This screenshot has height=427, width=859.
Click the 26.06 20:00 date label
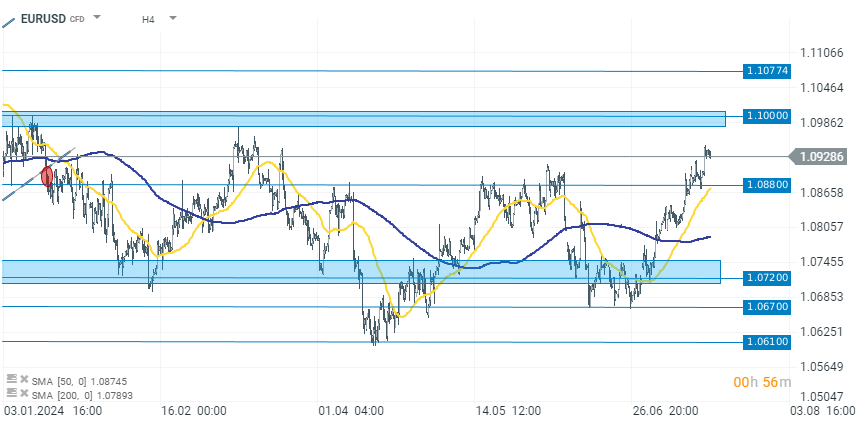[665, 411]
